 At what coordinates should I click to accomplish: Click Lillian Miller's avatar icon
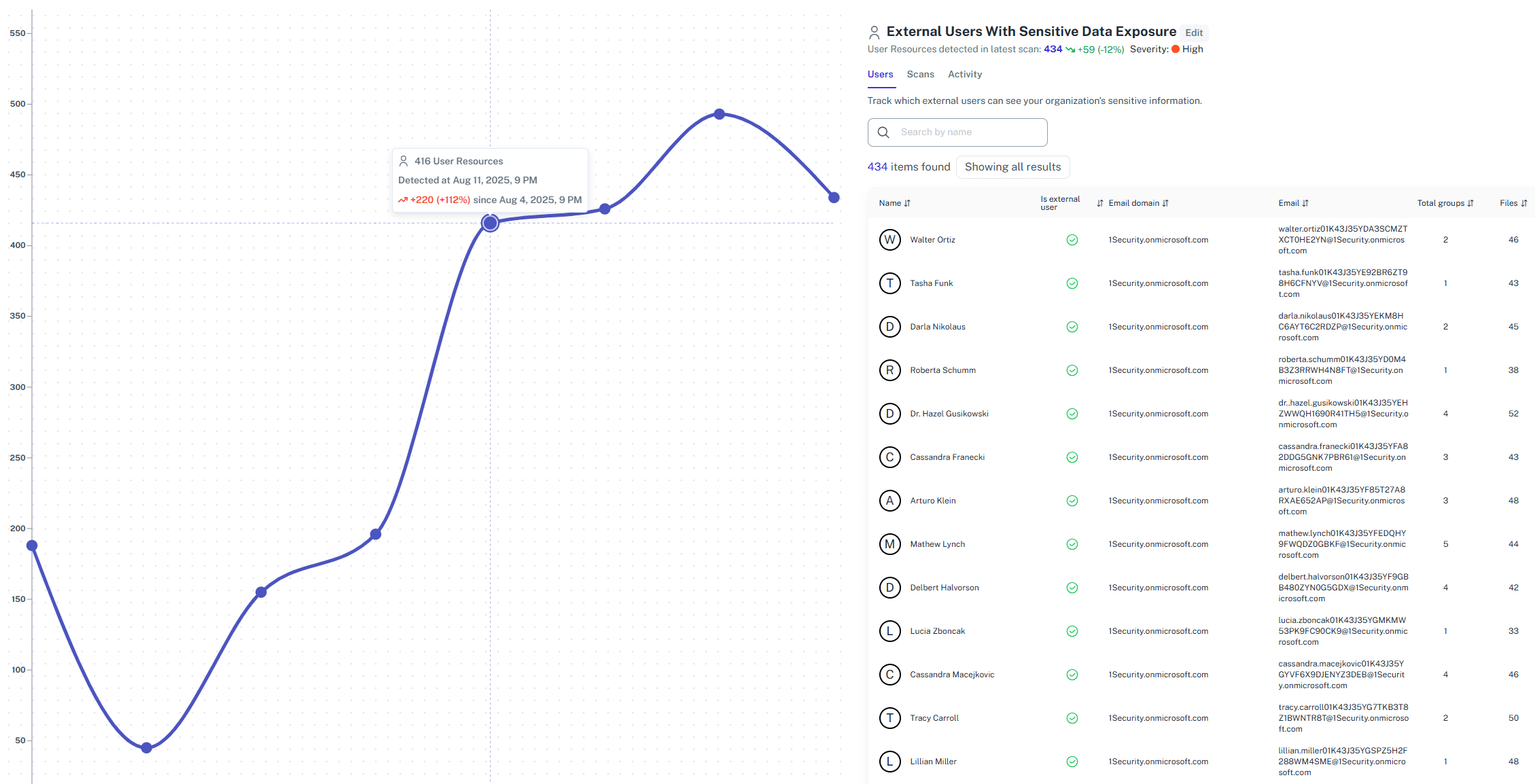pos(889,762)
